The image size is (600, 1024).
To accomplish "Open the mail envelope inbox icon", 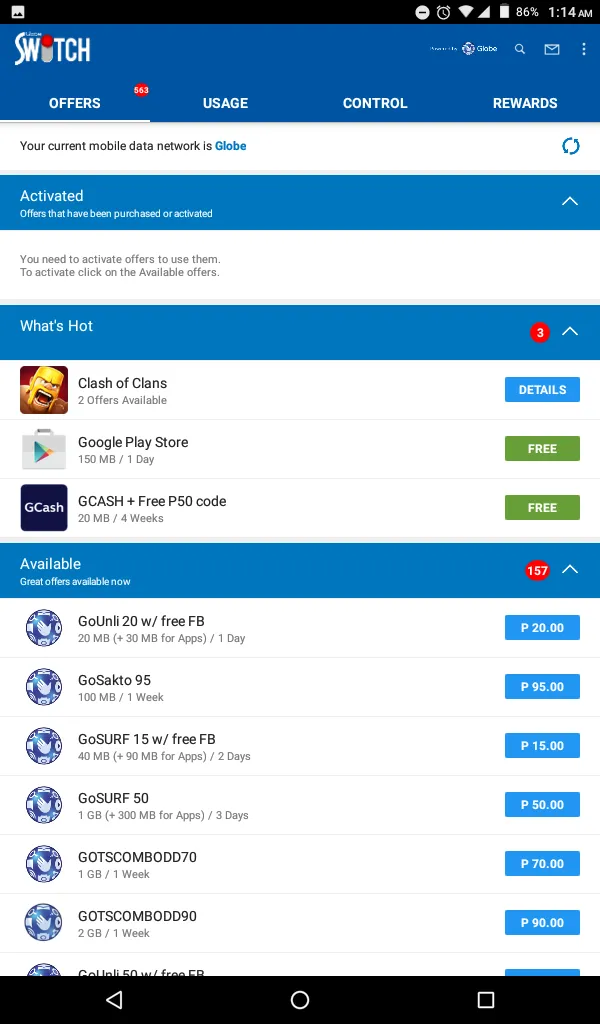I will pos(552,49).
